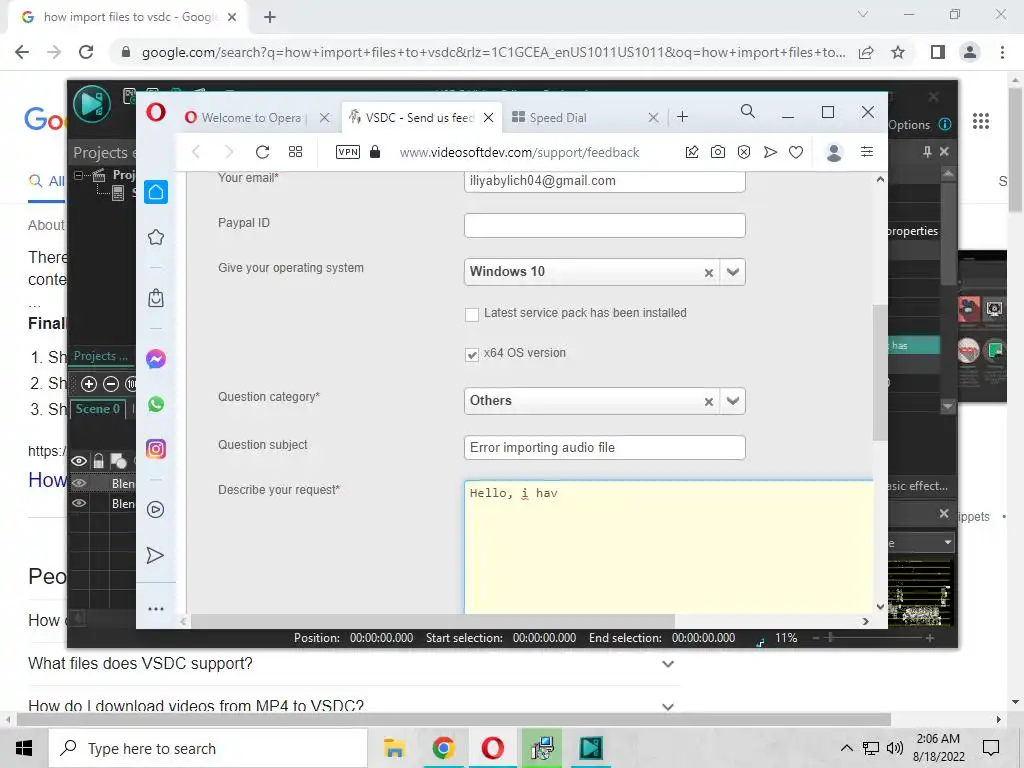The width and height of the screenshot is (1024, 768).
Task: Click the Opera snapshot camera icon
Action: (718, 152)
